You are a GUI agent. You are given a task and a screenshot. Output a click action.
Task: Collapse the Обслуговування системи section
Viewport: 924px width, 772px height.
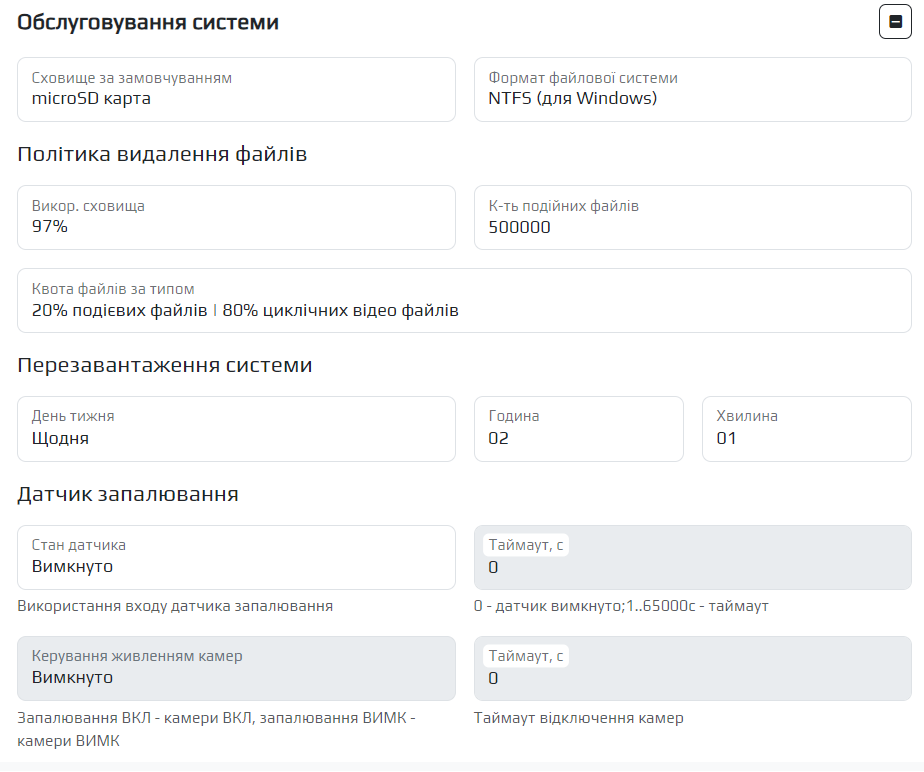pos(894,22)
